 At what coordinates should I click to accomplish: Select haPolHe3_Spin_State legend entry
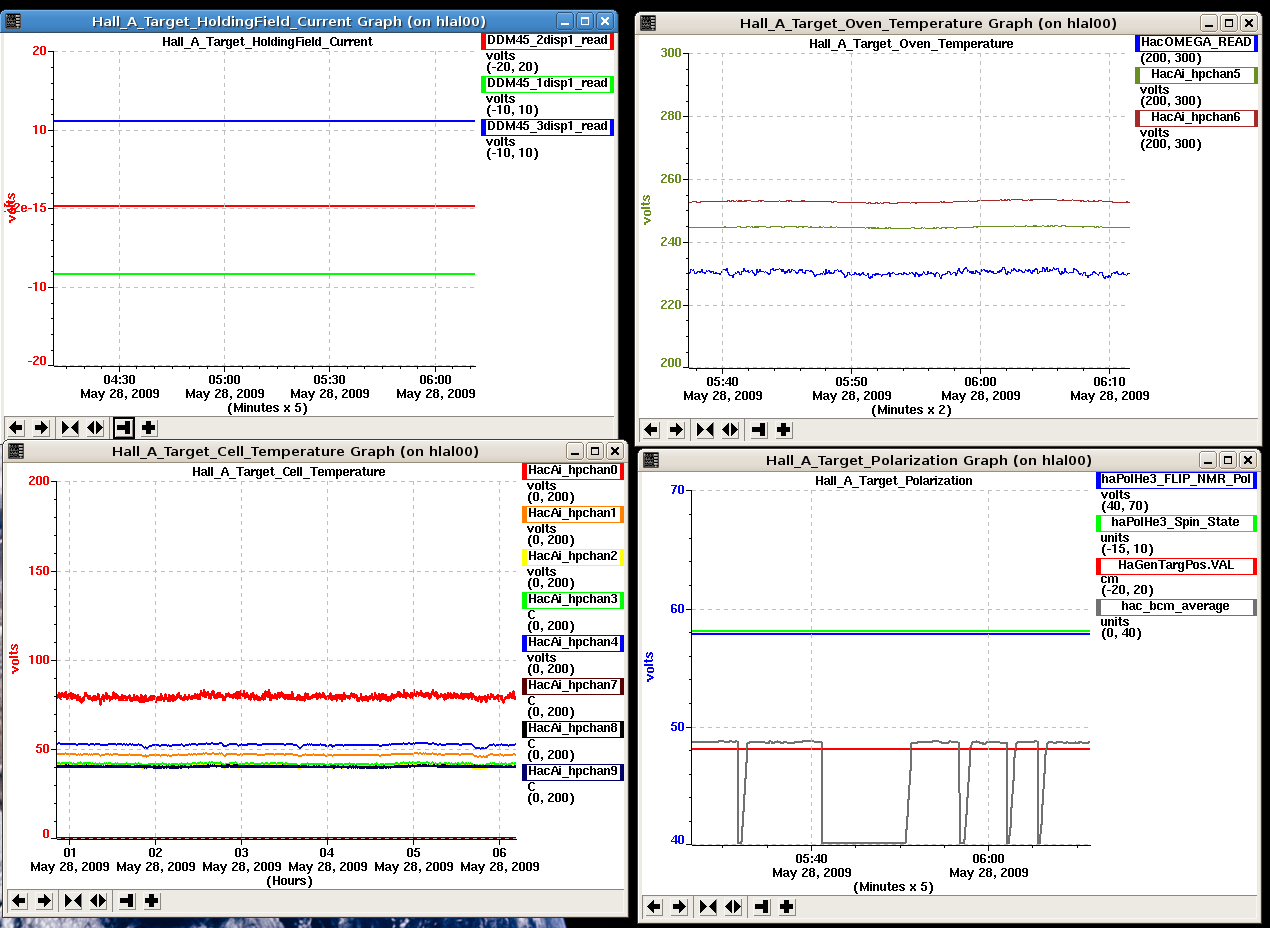point(1176,522)
